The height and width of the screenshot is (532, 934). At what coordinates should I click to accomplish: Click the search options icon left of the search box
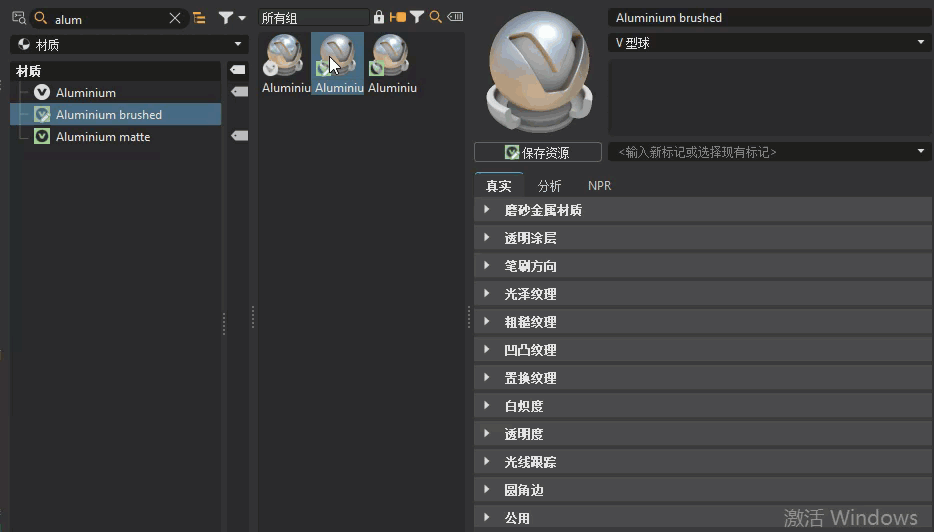(18, 18)
